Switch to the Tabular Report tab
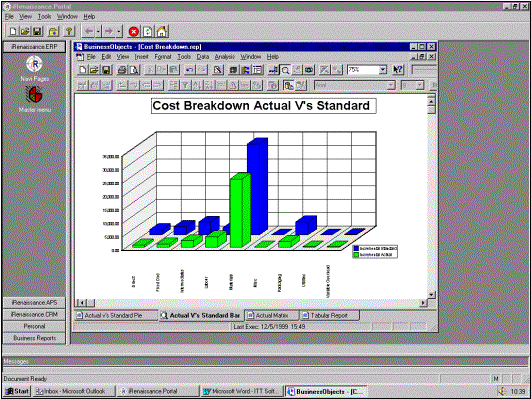The width and height of the screenshot is (531, 399). (x=329, y=316)
